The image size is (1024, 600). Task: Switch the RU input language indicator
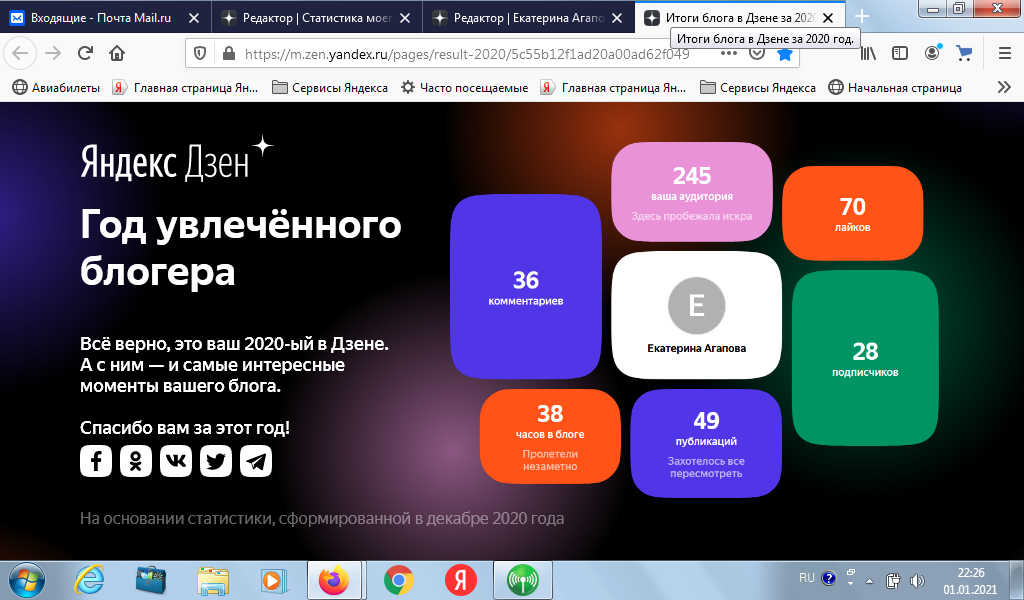(807, 578)
